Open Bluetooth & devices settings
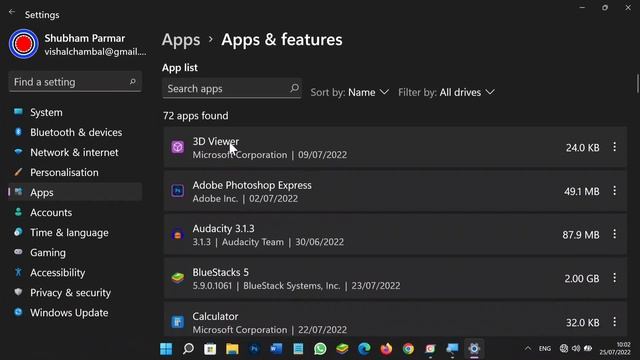The width and height of the screenshot is (640, 360). point(75,132)
